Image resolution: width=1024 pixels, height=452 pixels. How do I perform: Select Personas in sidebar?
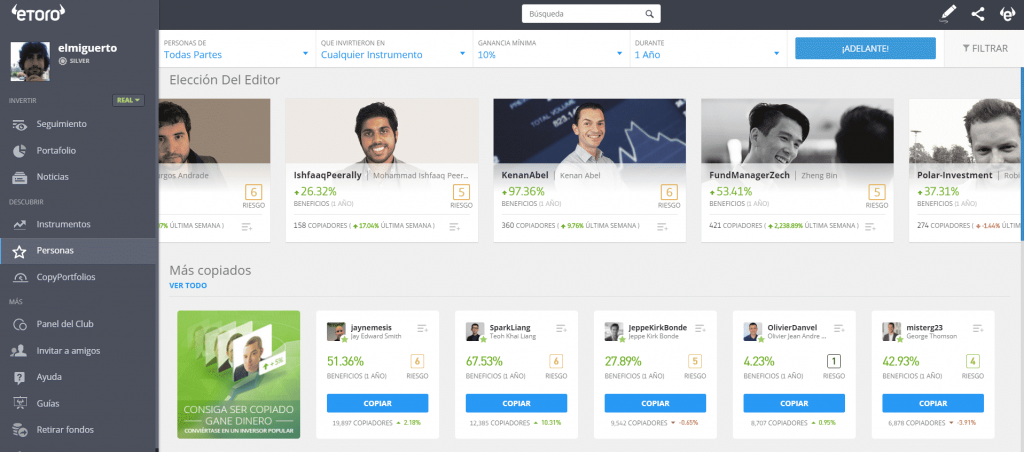pos(79,251)
